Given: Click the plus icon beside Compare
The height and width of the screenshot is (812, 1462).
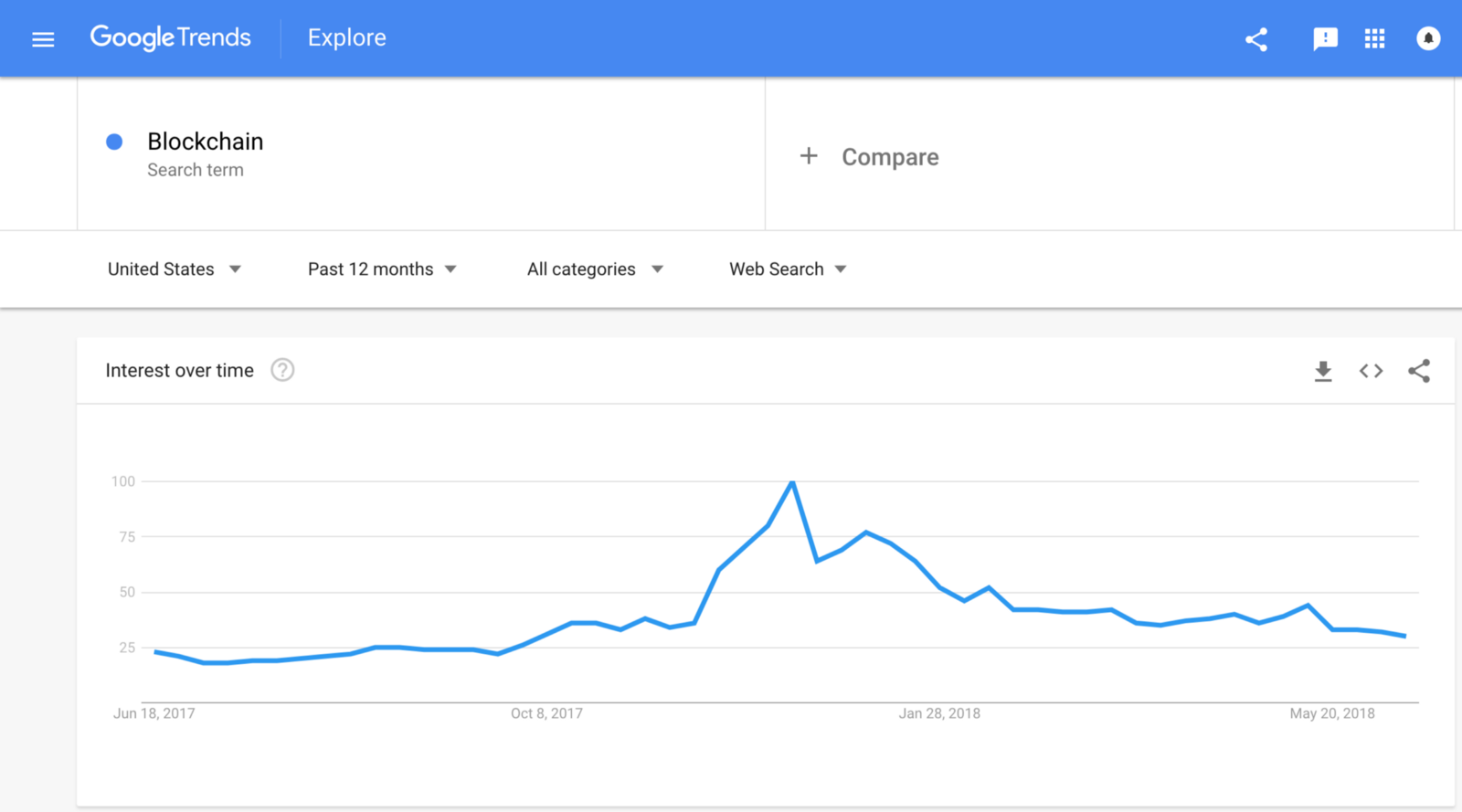Looking at the screenshot, I should click(x=809, y=156).
